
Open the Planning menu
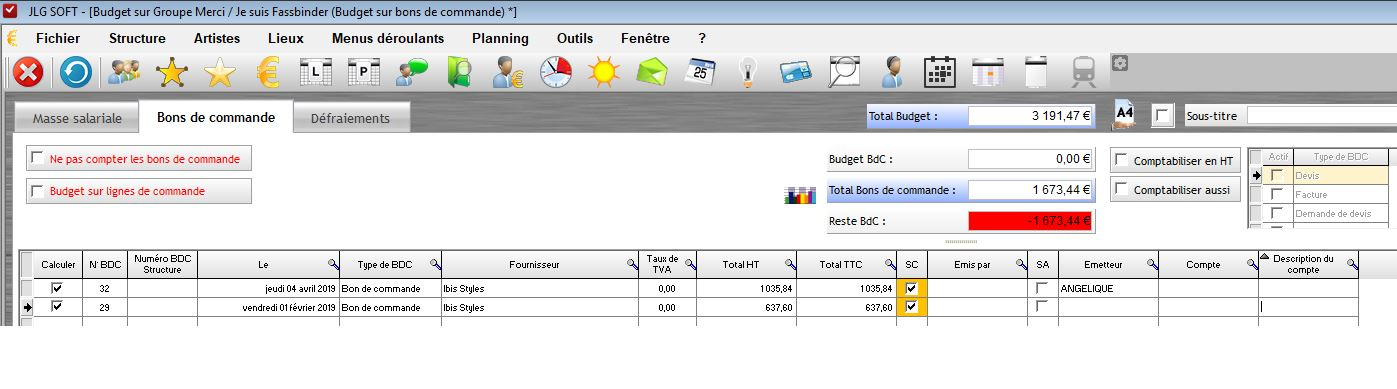coord(500,38)
